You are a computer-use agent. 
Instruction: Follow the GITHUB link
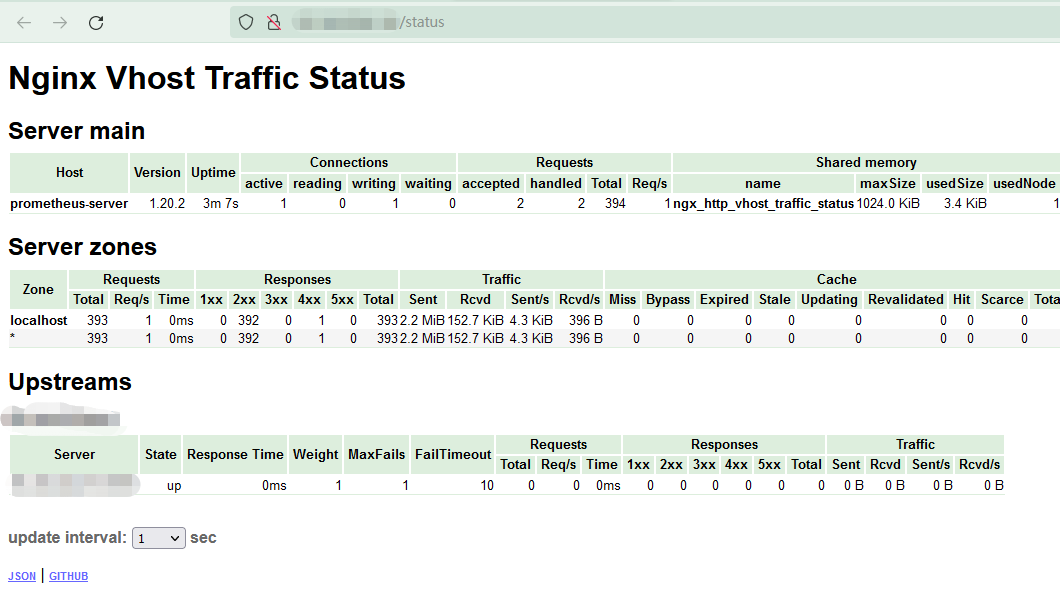68,576
